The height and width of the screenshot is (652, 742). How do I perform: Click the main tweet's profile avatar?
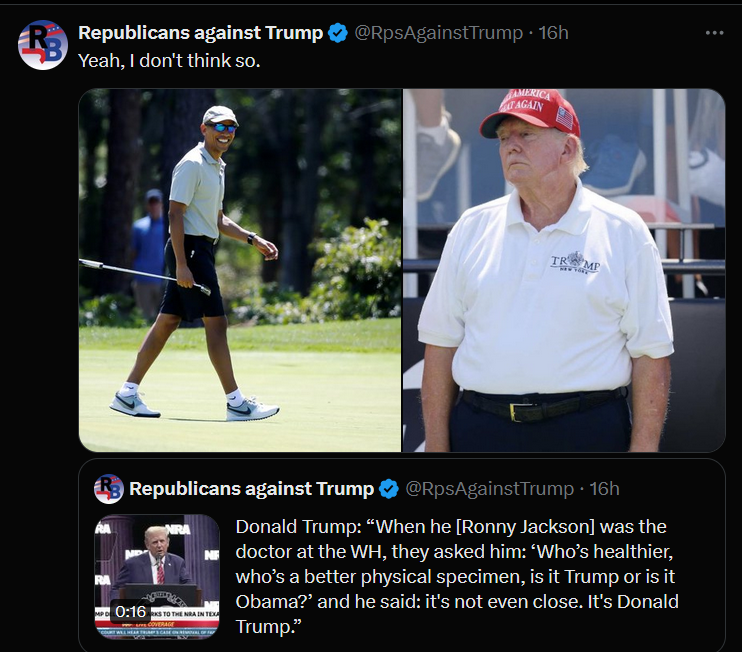43,45
